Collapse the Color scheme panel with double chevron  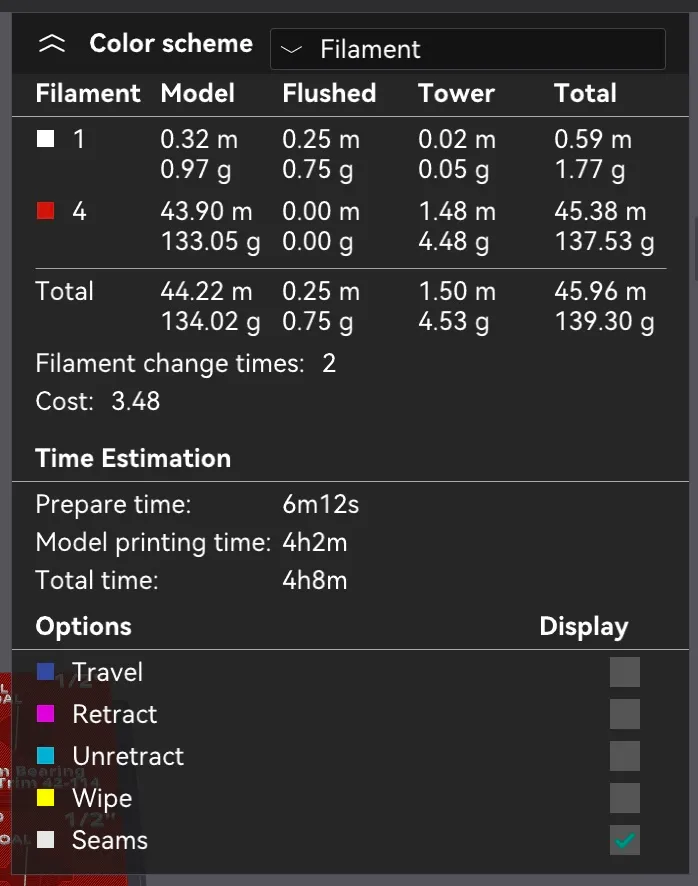(51, 44)
